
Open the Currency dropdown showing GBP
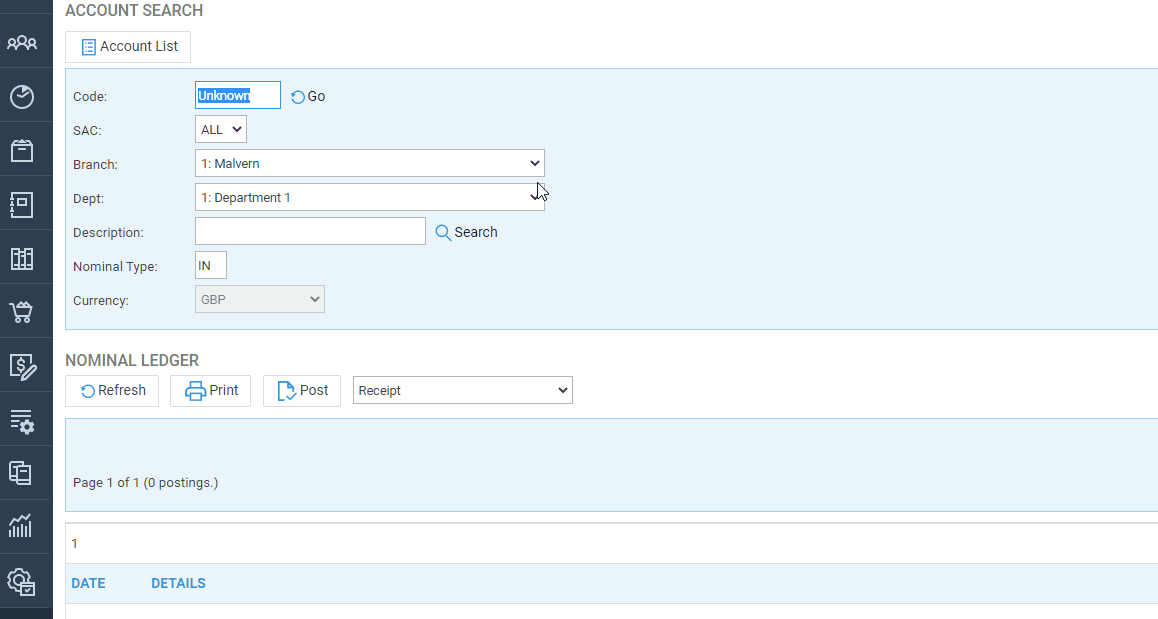click(260, 299)
